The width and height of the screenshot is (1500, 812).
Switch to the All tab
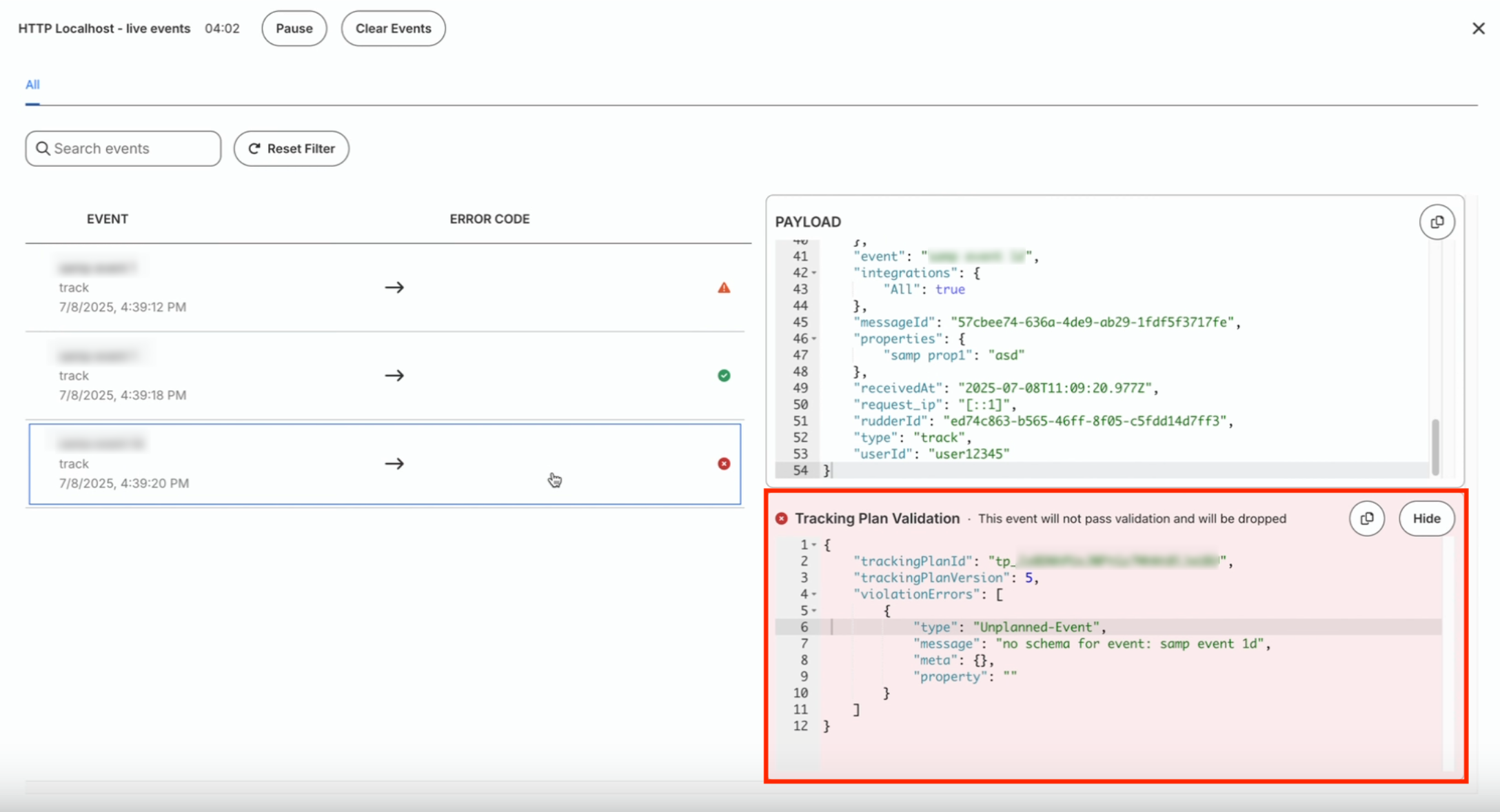tap(32, 85)
